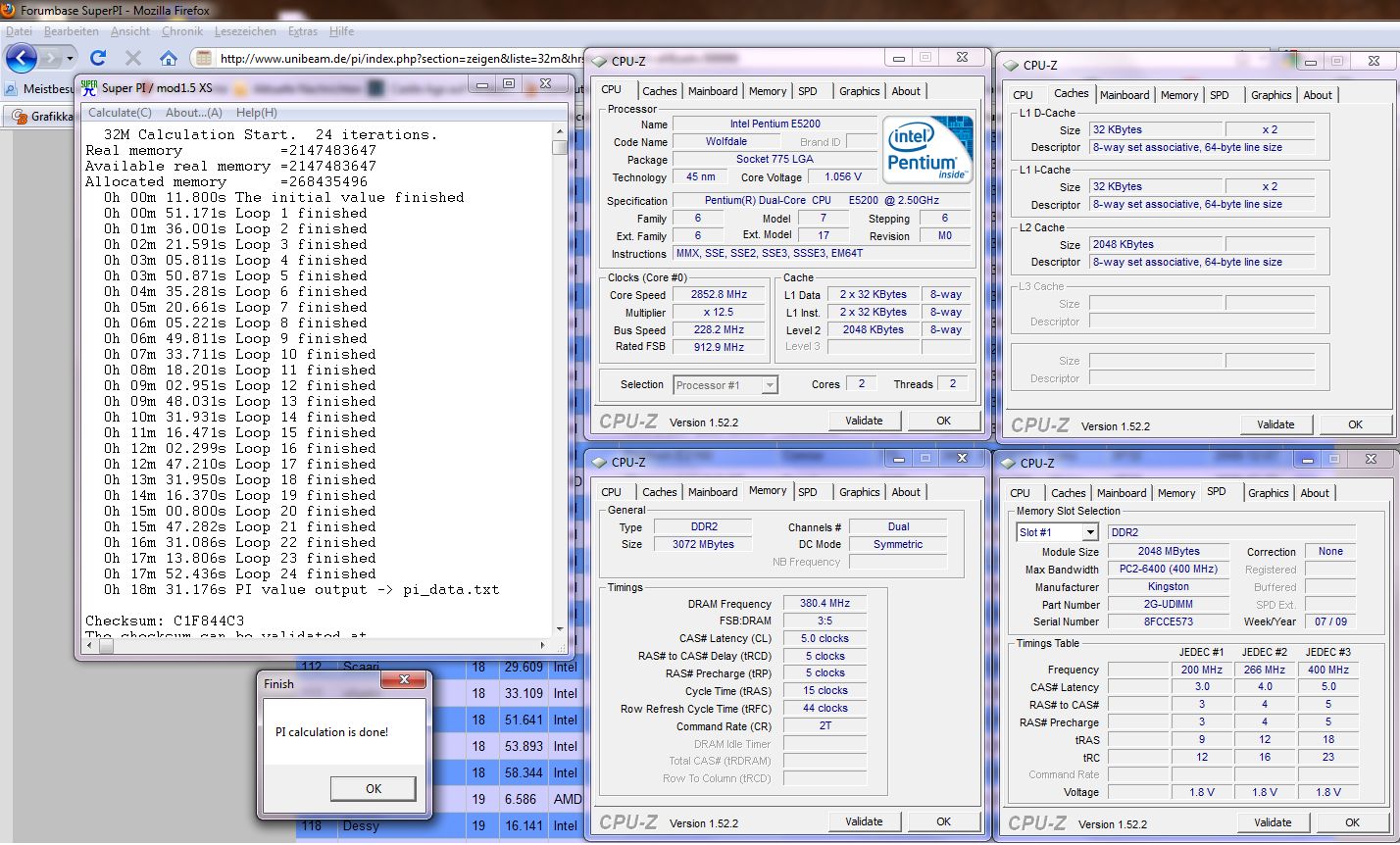Viewport: 1400px width, 845px height.
Task: Select the Grafikka browser tab favicon
Action: coord(20,116)
